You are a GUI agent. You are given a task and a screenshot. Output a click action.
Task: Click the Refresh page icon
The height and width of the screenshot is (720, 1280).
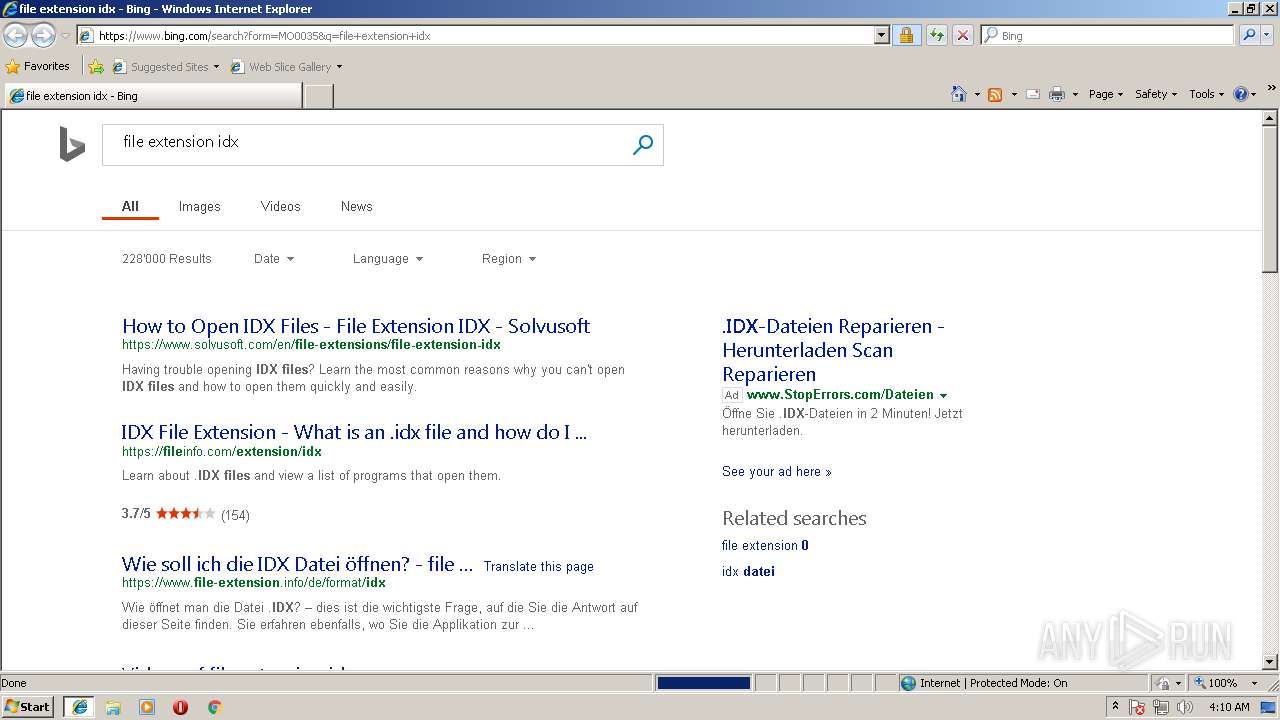pos(936,35)
